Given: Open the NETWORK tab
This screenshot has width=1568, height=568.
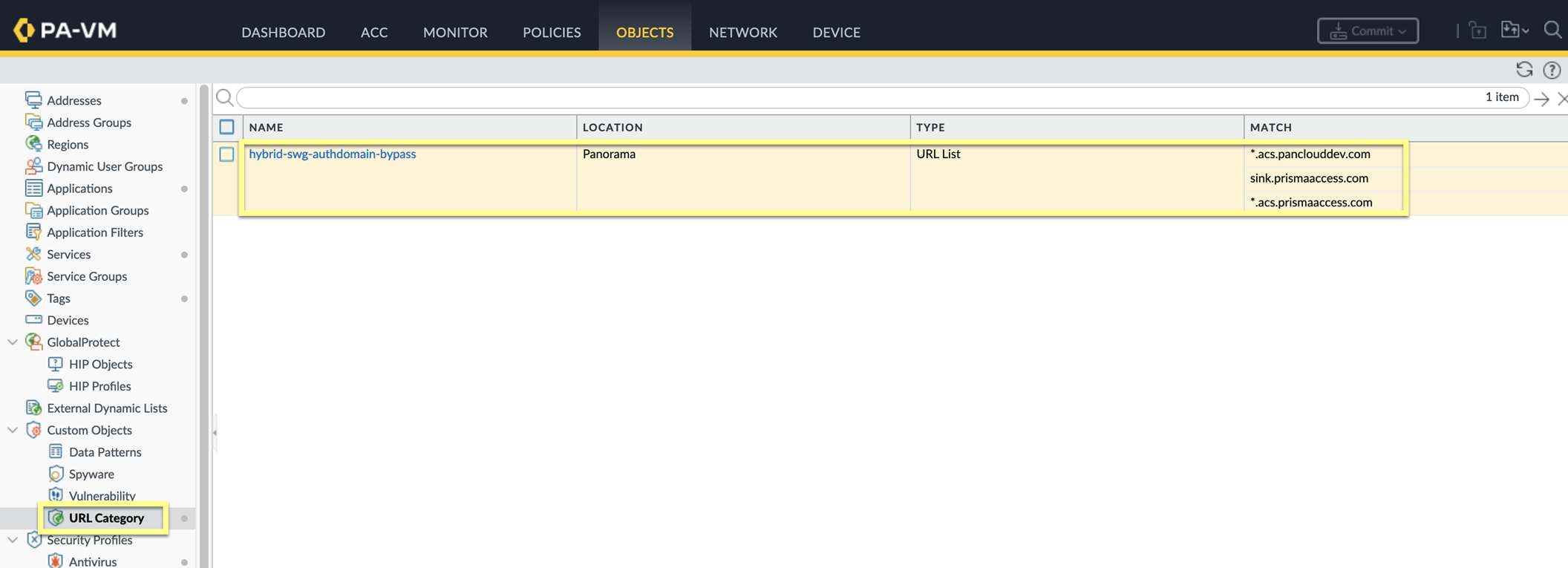Looking at the screenshot, I should click(743, 32).
